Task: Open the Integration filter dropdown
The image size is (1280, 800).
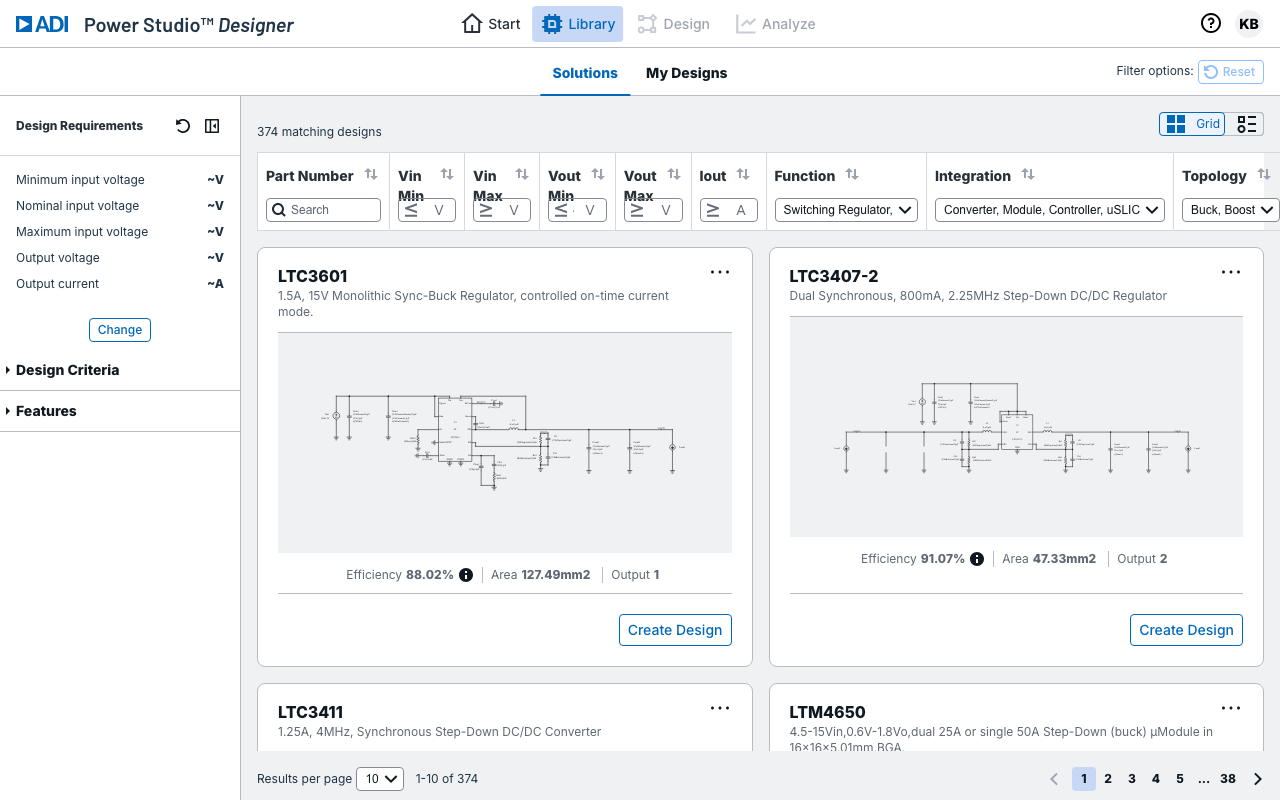Action: pyautogui.click(x=1050, y=210)
